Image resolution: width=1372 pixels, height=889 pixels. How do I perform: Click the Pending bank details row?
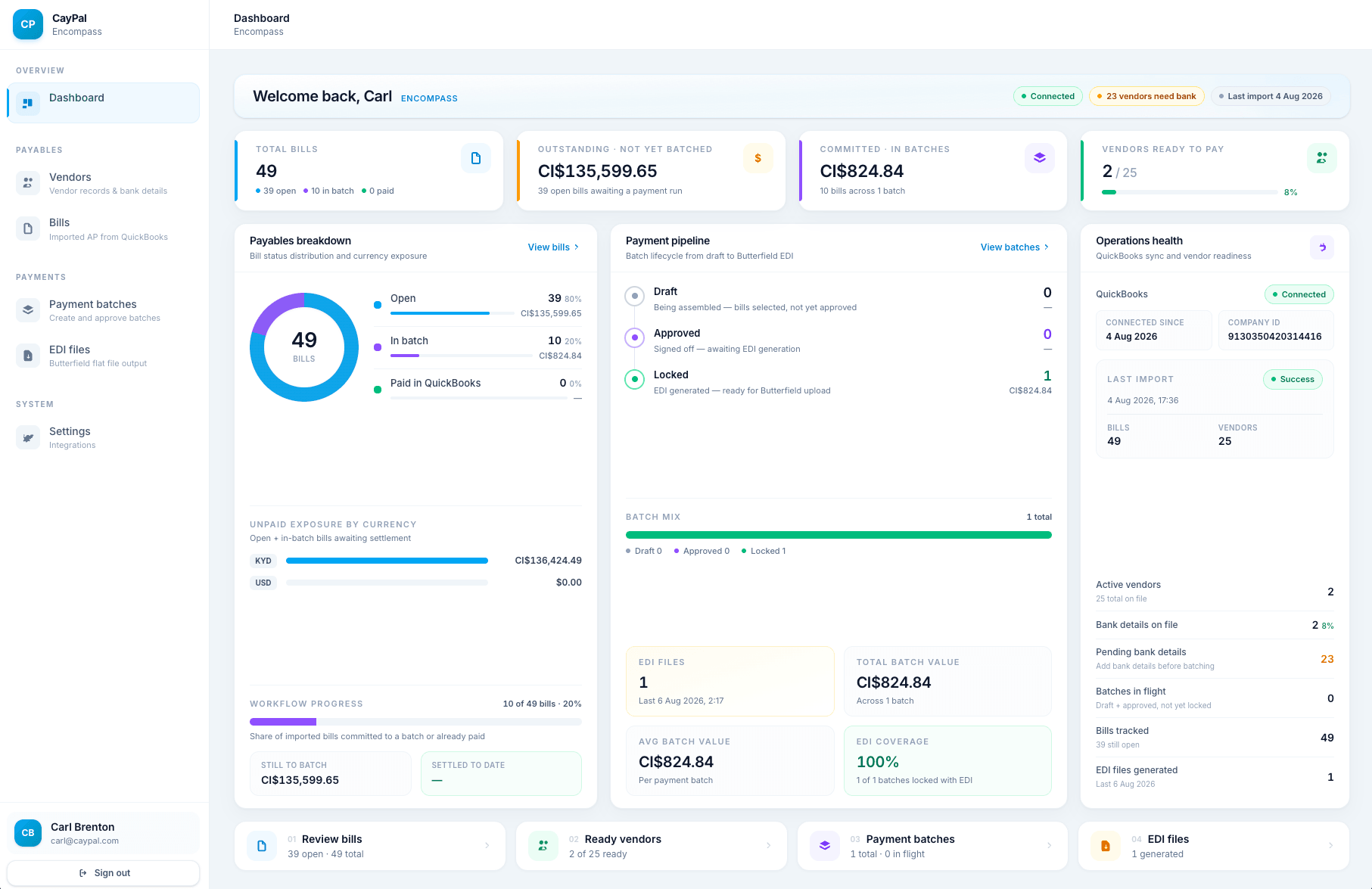1215,659
